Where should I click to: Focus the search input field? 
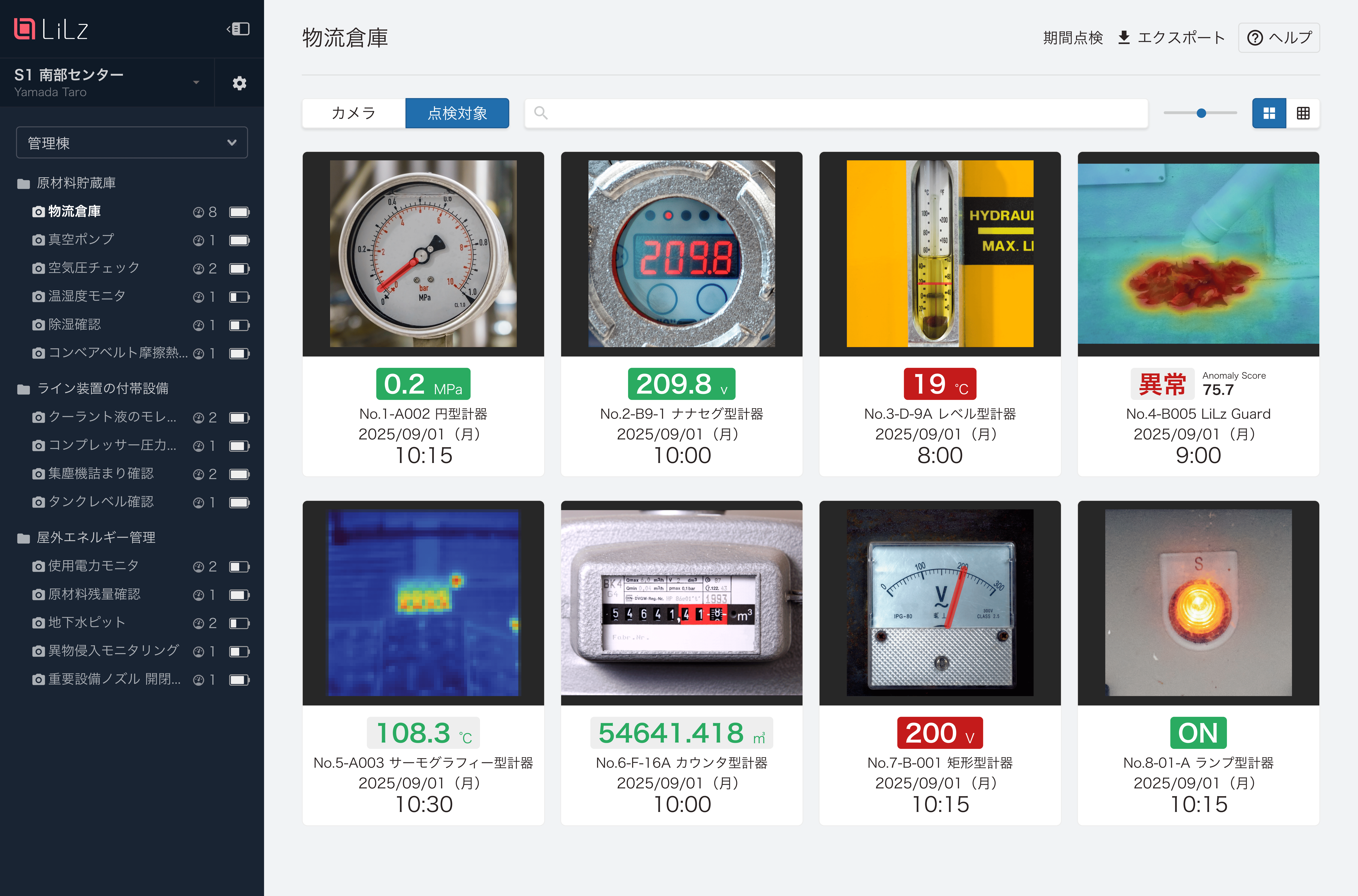836,113
